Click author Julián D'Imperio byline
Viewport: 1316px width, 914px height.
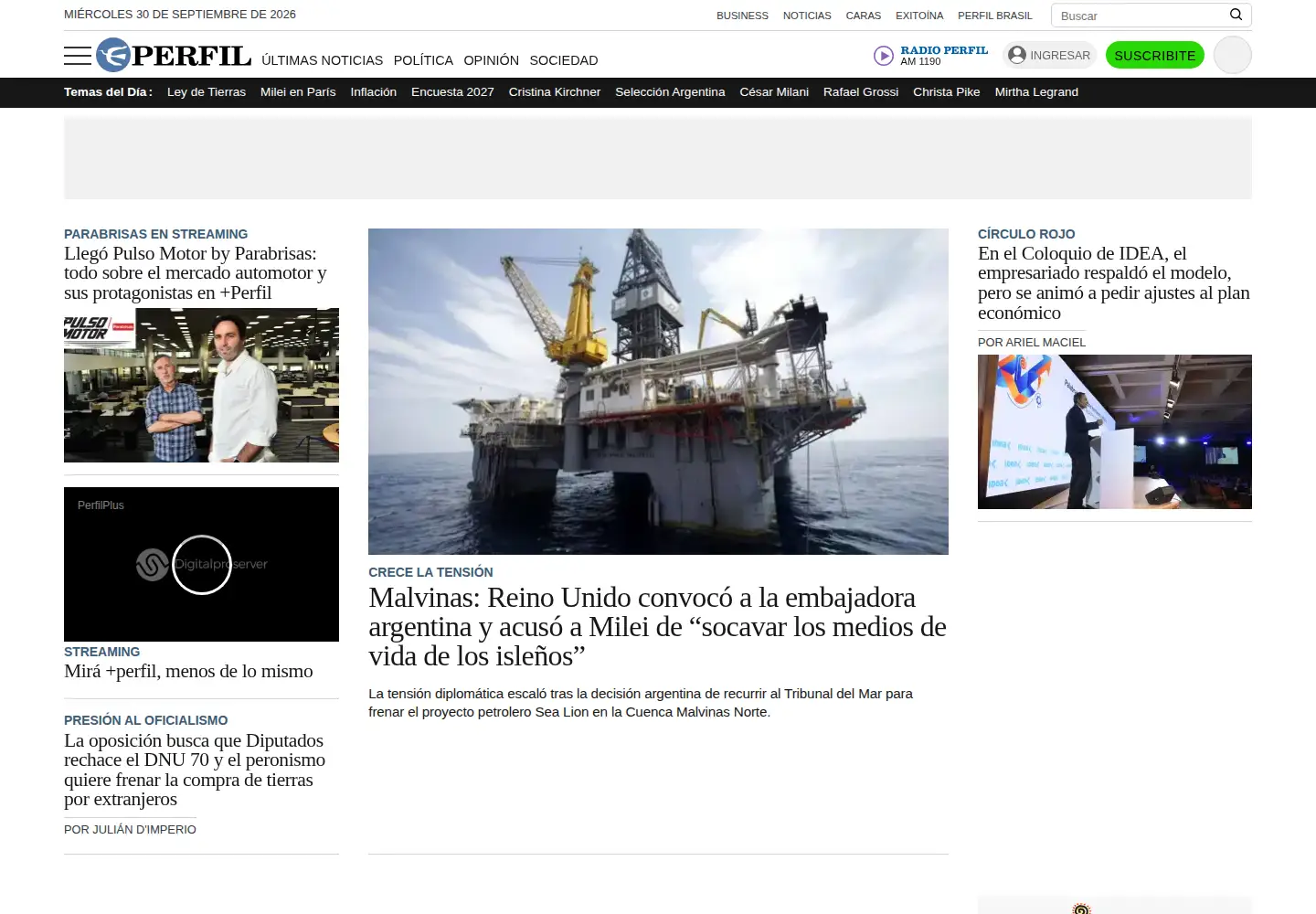(130, 830)
